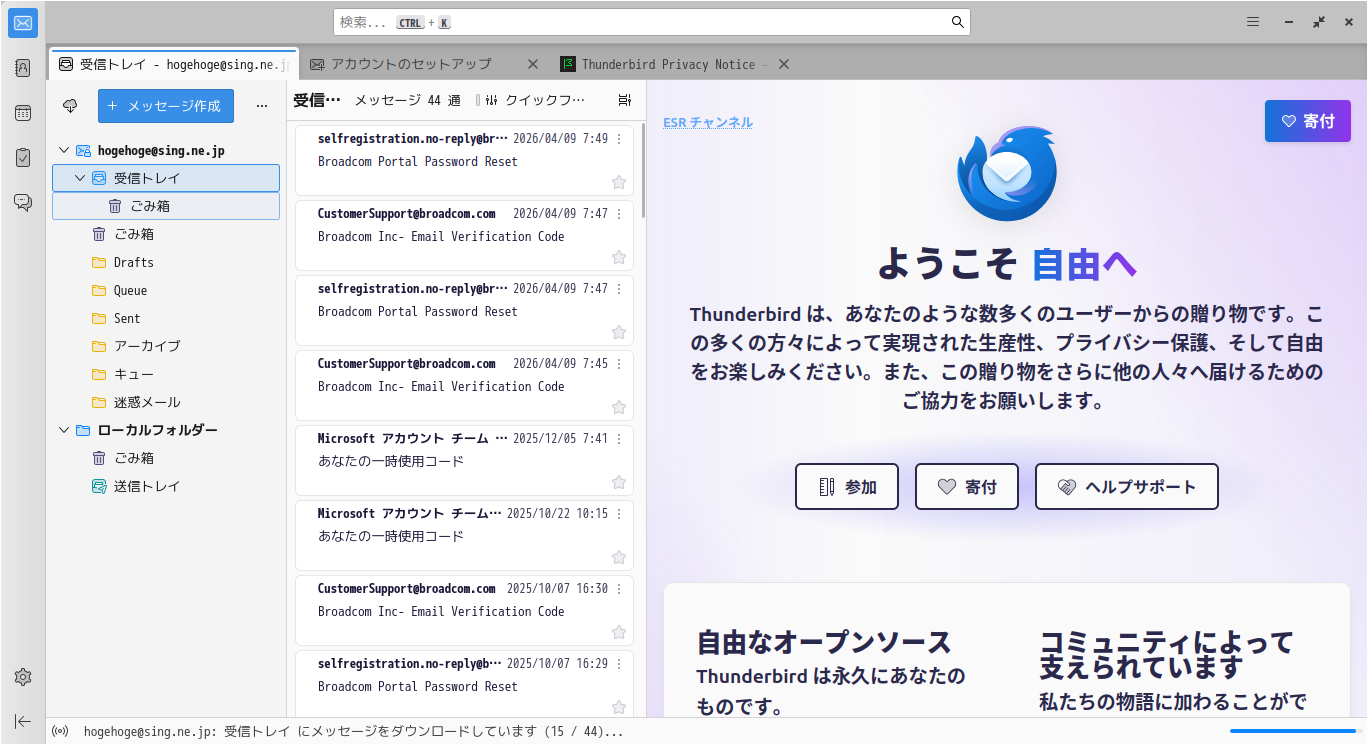The height and width of the screenshot is (745, 1368).
Task: Select the 受信トレイ folder
Action: (x=166, y=178)
